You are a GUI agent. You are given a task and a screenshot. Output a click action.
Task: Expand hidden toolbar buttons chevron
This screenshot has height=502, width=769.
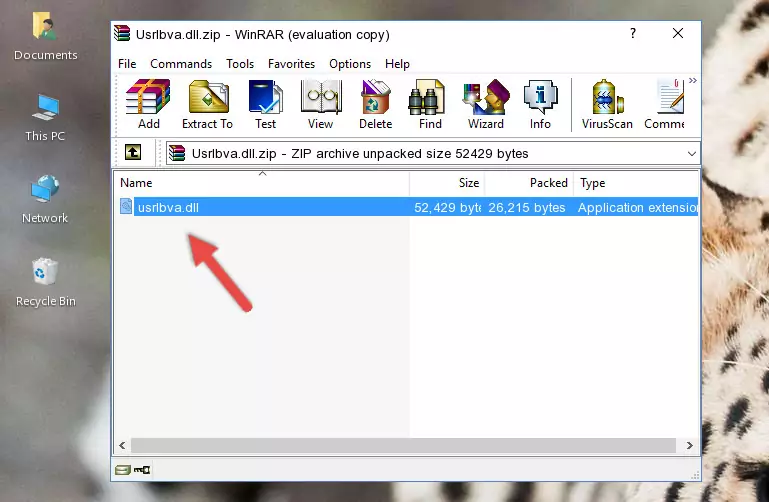pos(692,80)
